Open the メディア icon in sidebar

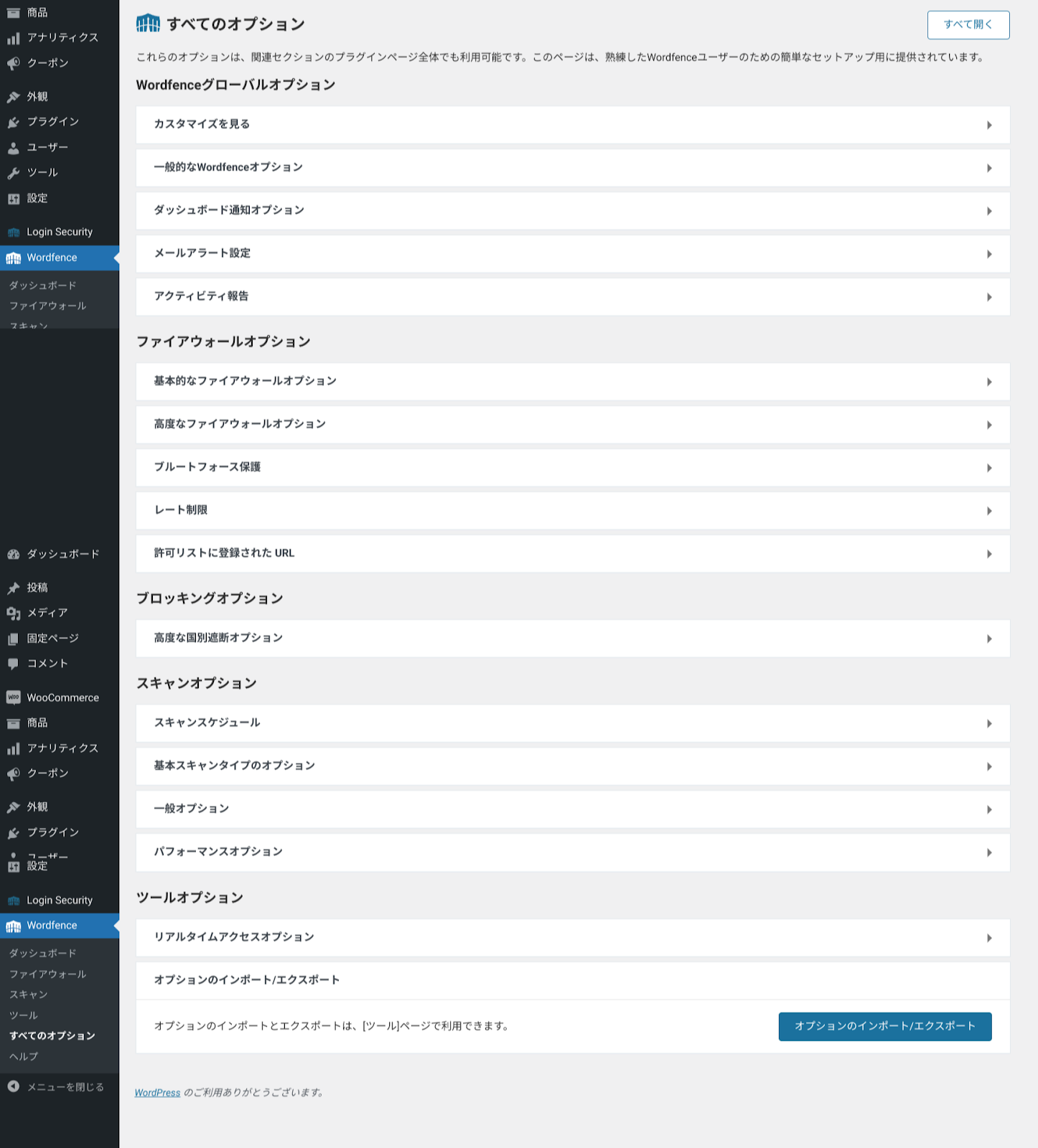coord(13,613)
